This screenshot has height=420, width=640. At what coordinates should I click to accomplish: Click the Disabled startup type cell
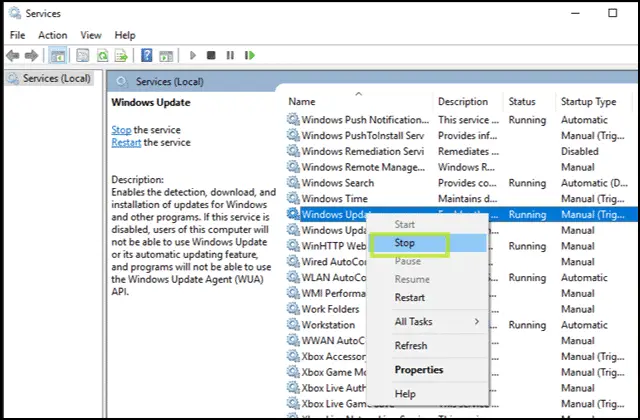click(580, 151)
